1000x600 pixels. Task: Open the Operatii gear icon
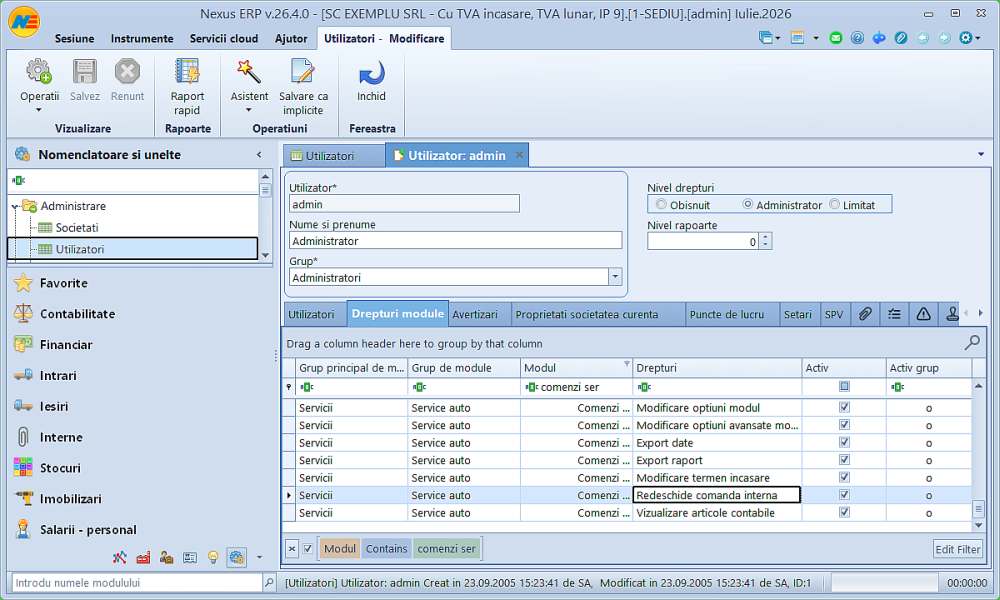pyautogui.click(x=39, y=71)
